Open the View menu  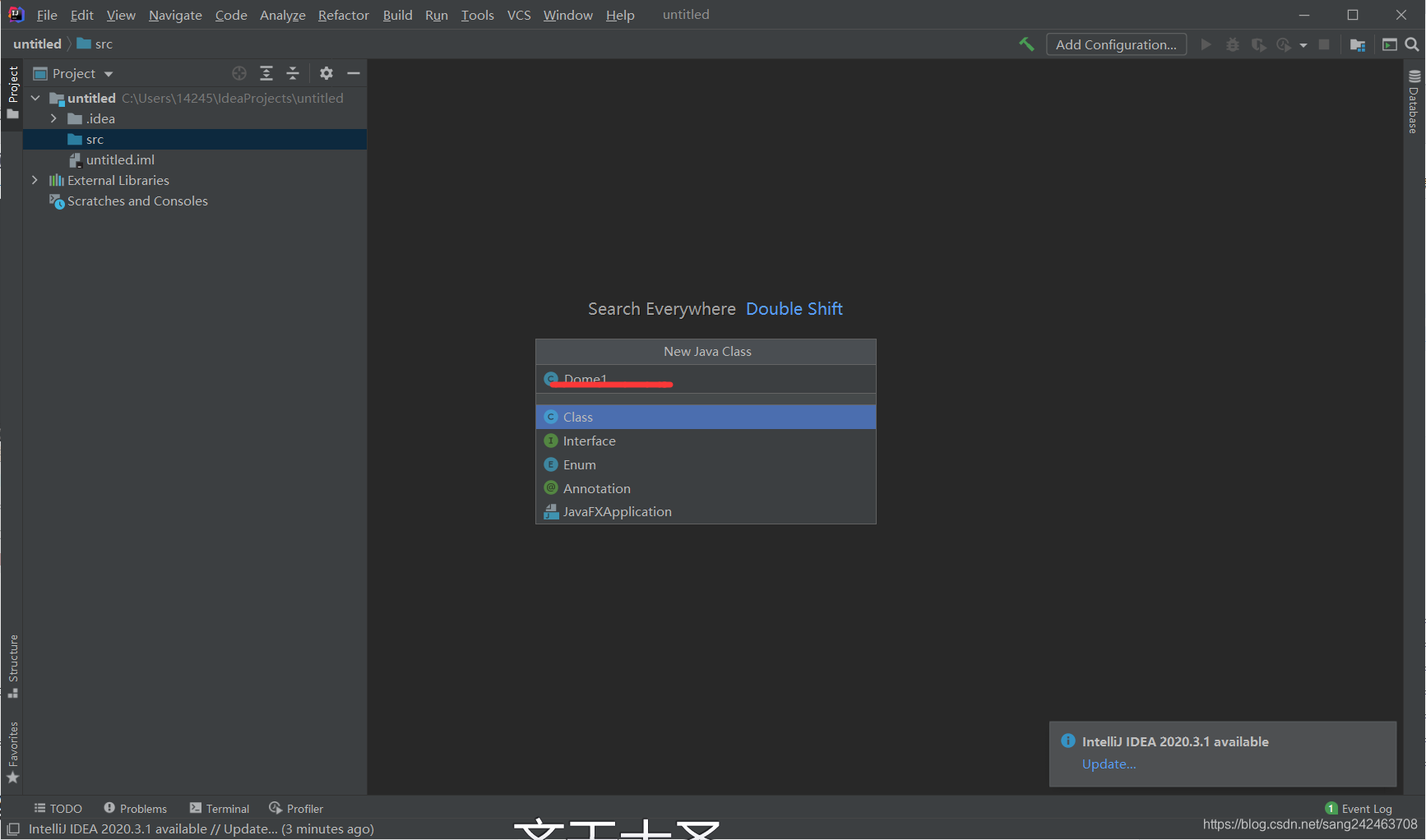pos(121,15)
